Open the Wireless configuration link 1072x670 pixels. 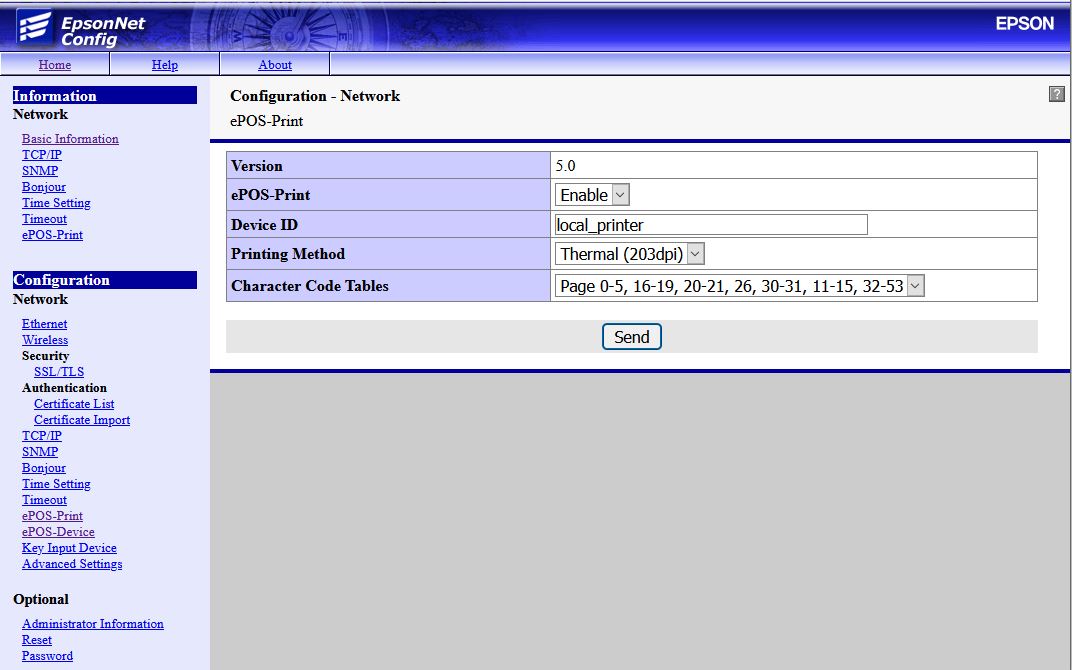click(x=45, y=340)
